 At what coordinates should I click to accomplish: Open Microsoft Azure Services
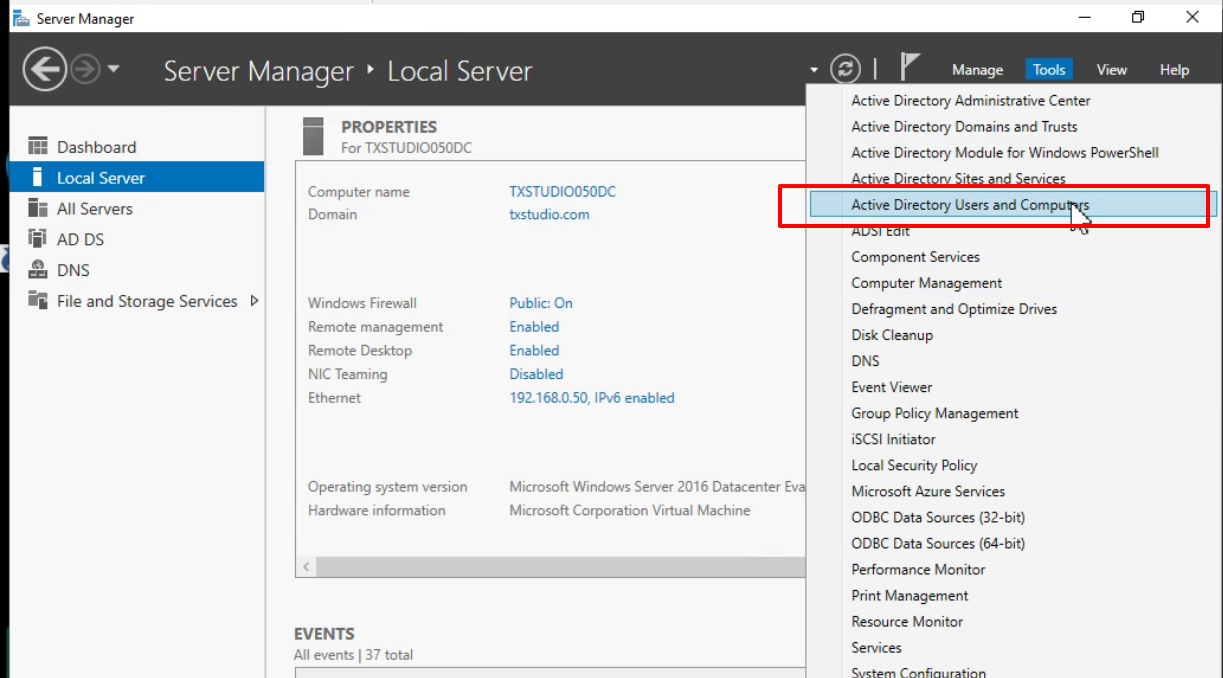pyautogui.click(x=928, y=491)
